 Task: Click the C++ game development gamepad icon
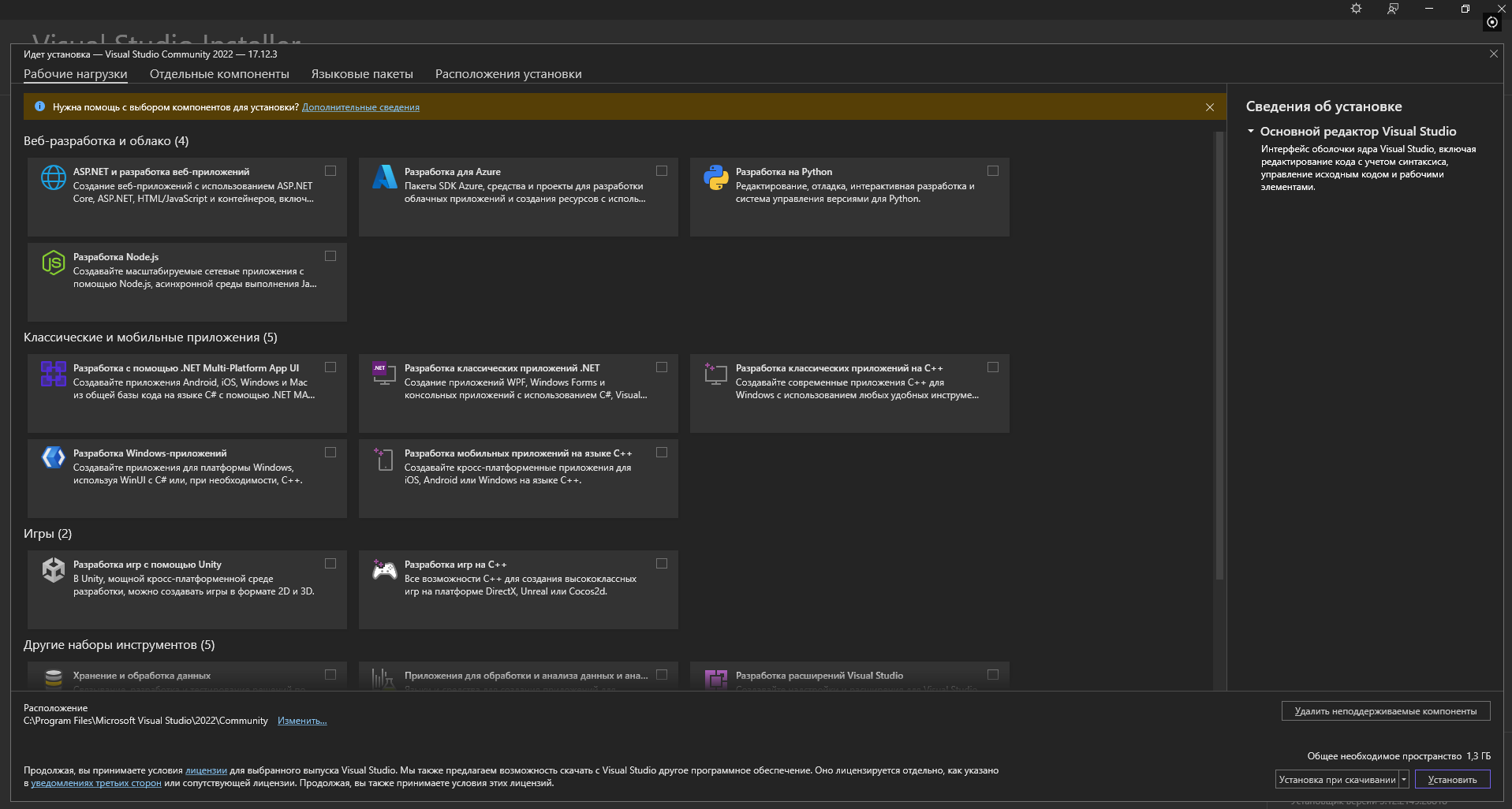[x=385, y=569]
